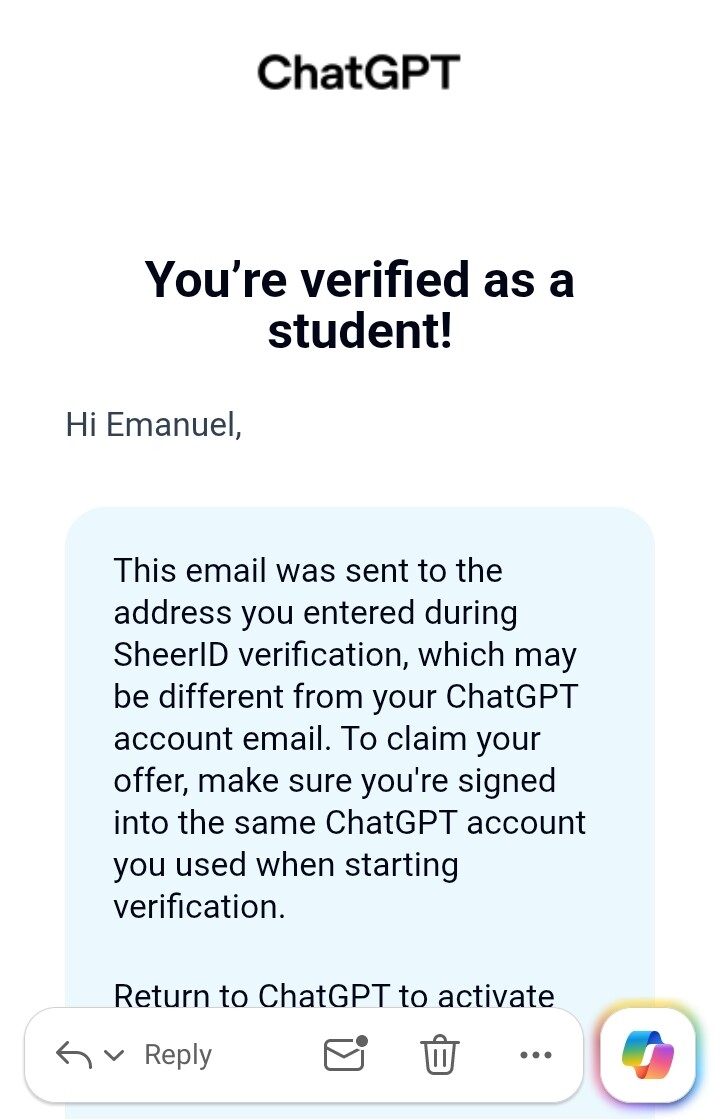Click the ChatGPT logo at top

point(359,72)
